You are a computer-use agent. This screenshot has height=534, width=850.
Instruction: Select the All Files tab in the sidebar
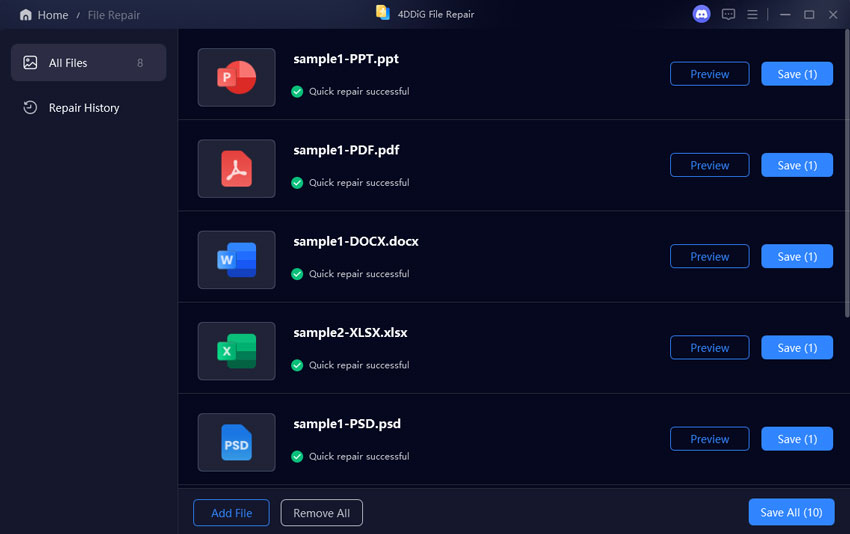[x=88, y=63]
